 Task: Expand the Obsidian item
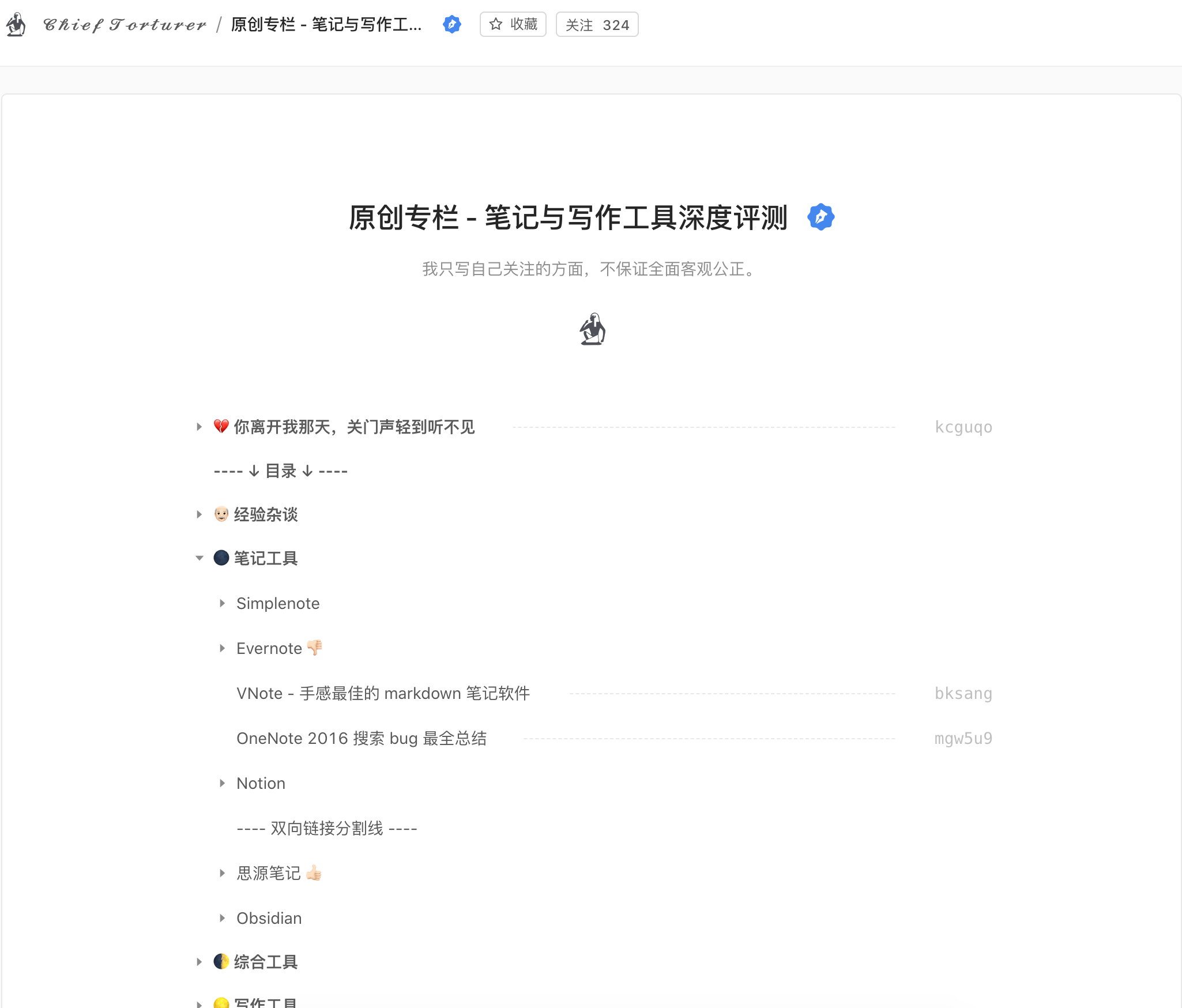(x=222, y=918)
